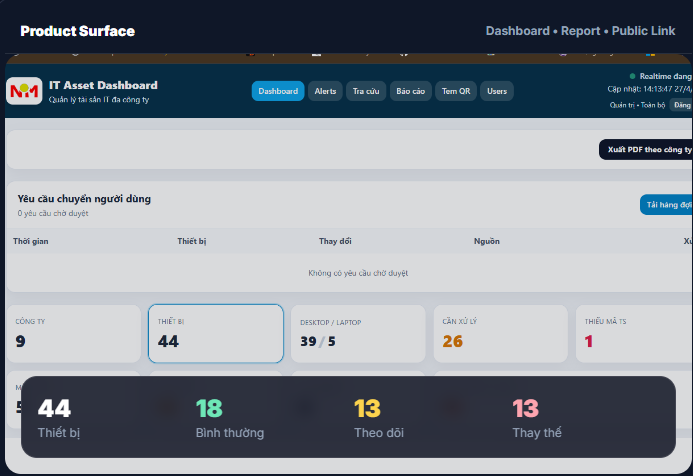Switch to the Alerts tab

point(325,91)
